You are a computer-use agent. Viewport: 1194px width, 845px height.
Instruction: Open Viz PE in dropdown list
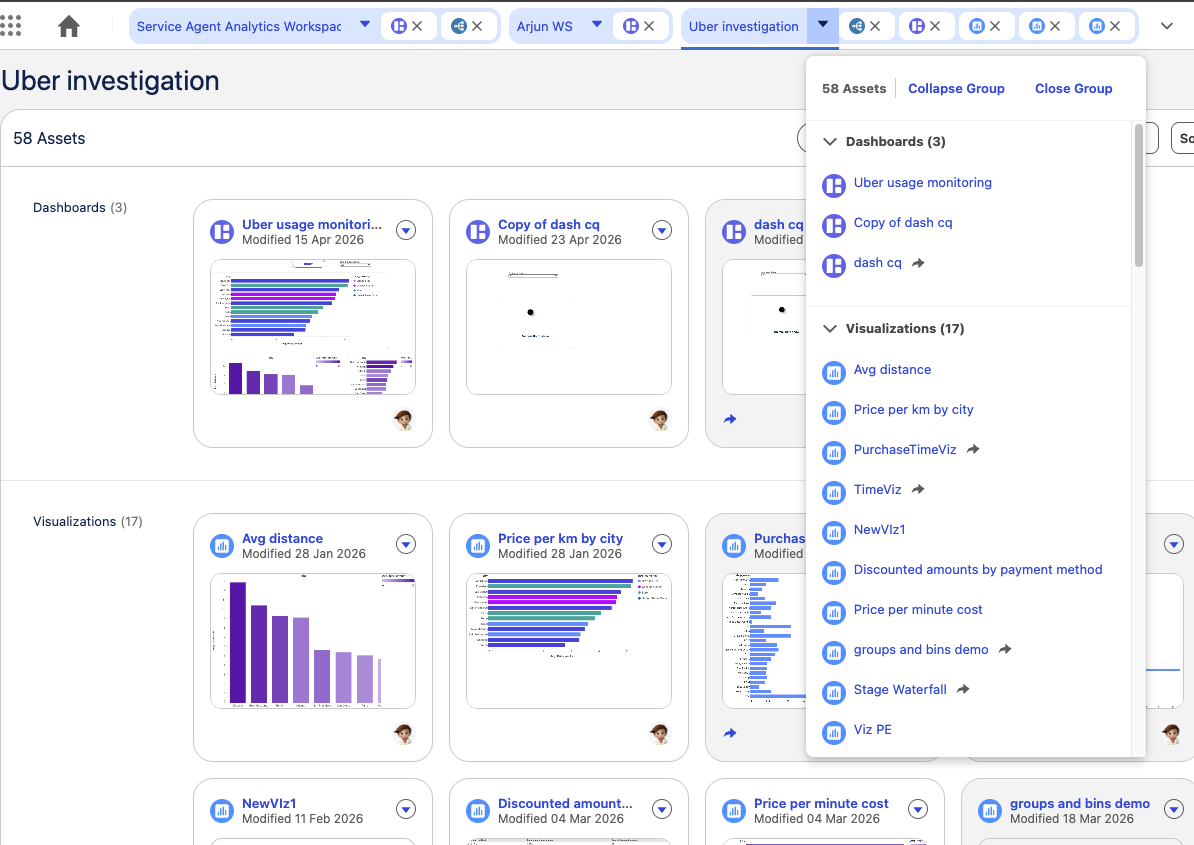click(x=873, y=729)
